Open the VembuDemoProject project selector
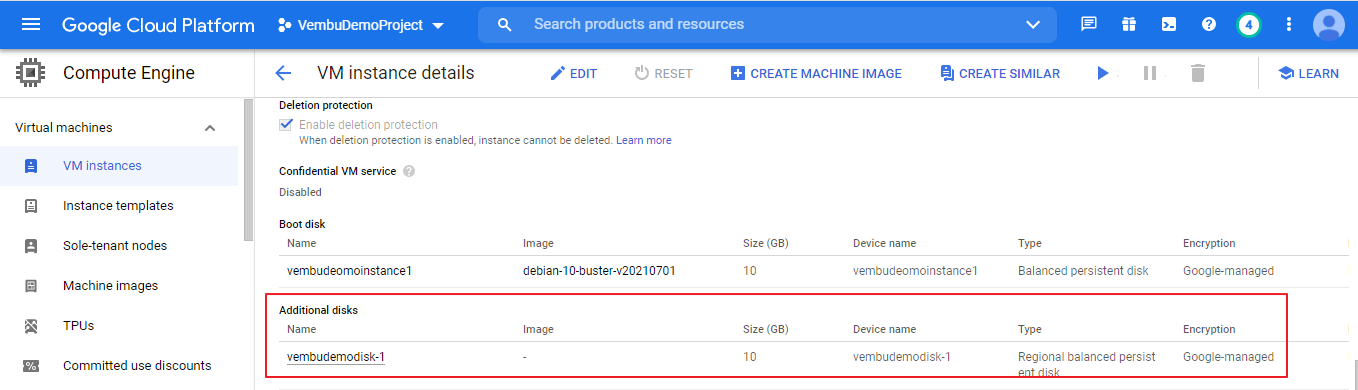1358x390 pixels. [x=360, y=24]
